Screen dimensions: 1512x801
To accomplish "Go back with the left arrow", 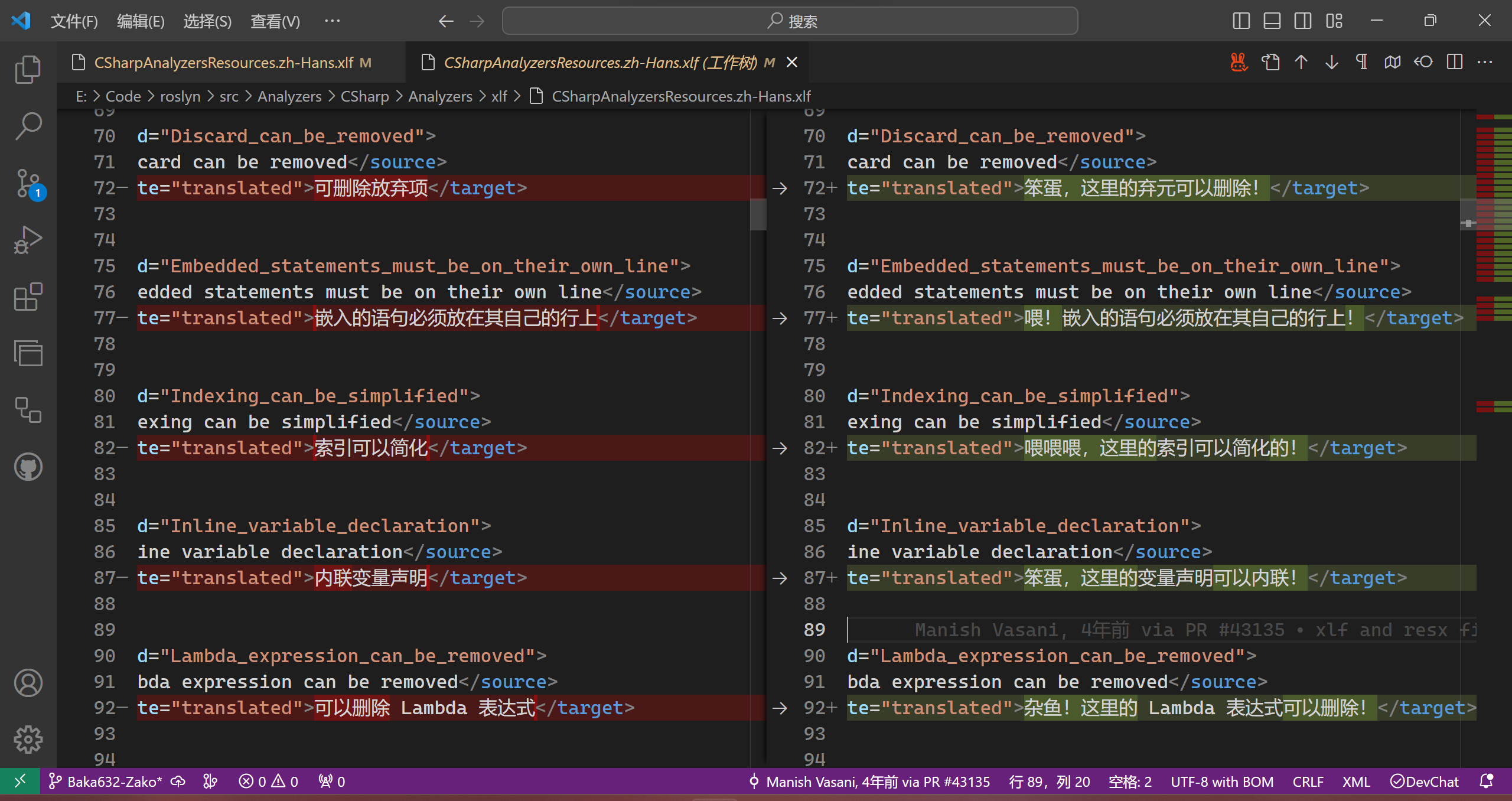I will 446,21.
